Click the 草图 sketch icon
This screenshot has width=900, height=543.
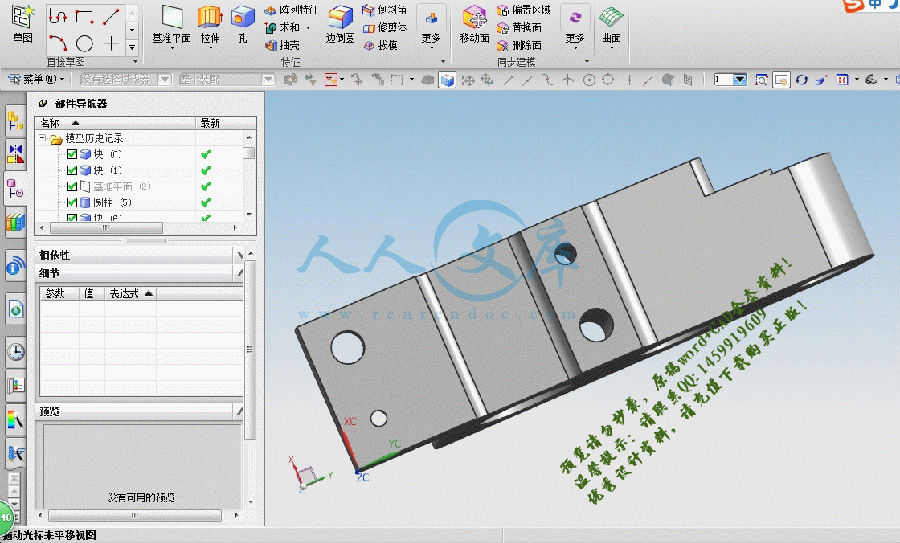(x=22, y=25)
